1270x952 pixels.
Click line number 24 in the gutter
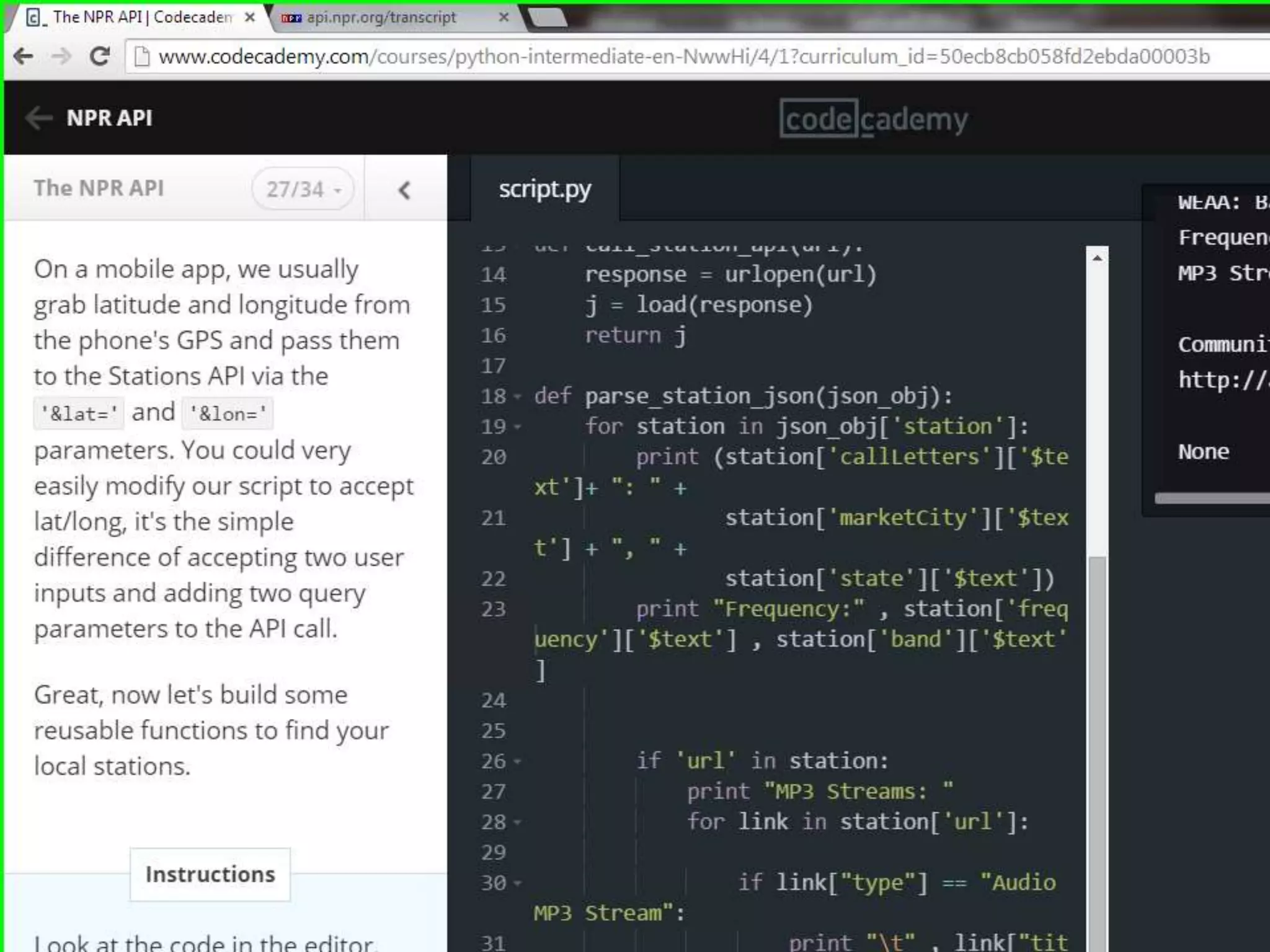pos(494,700)
